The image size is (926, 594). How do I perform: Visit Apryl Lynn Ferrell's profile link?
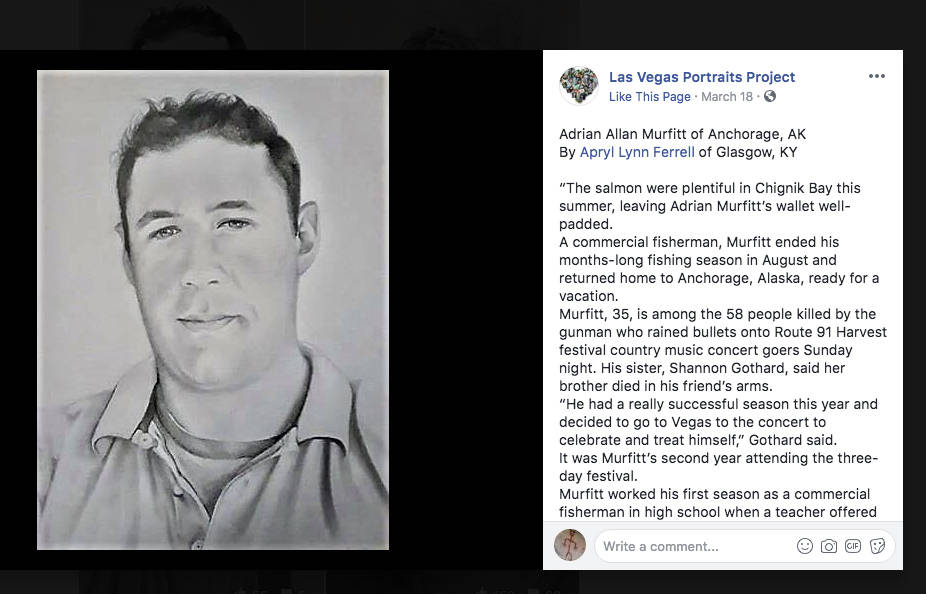tap(637, 152)
